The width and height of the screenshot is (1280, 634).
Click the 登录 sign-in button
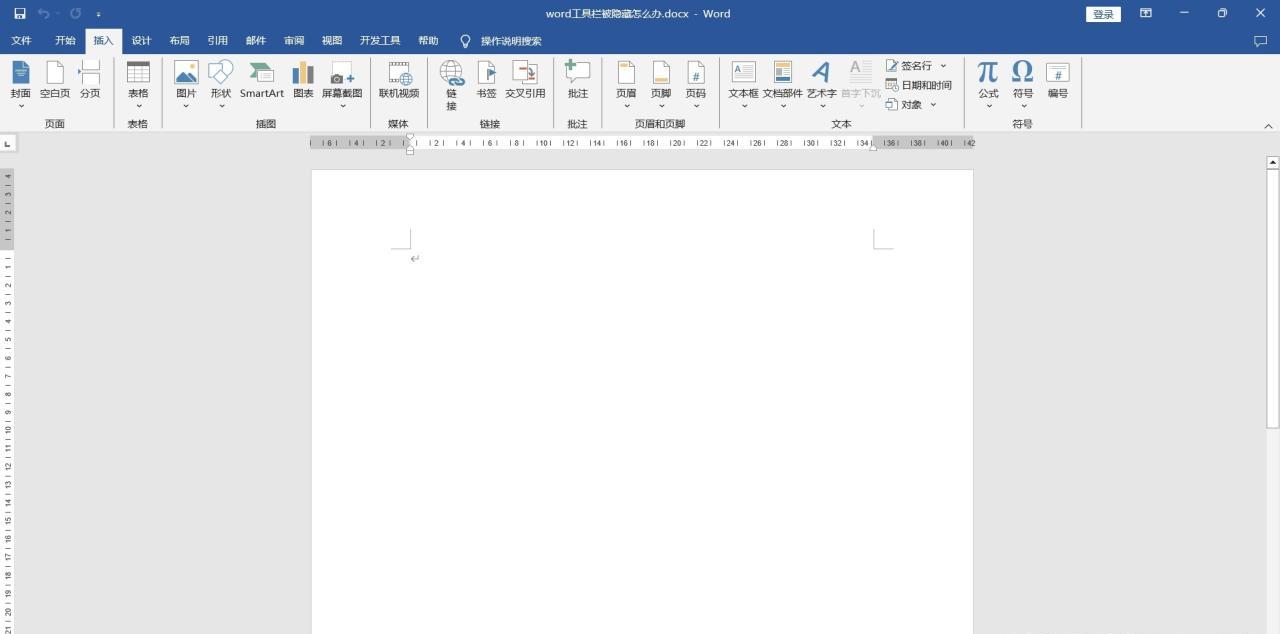pyautogui.click(x=1103, y=14)
